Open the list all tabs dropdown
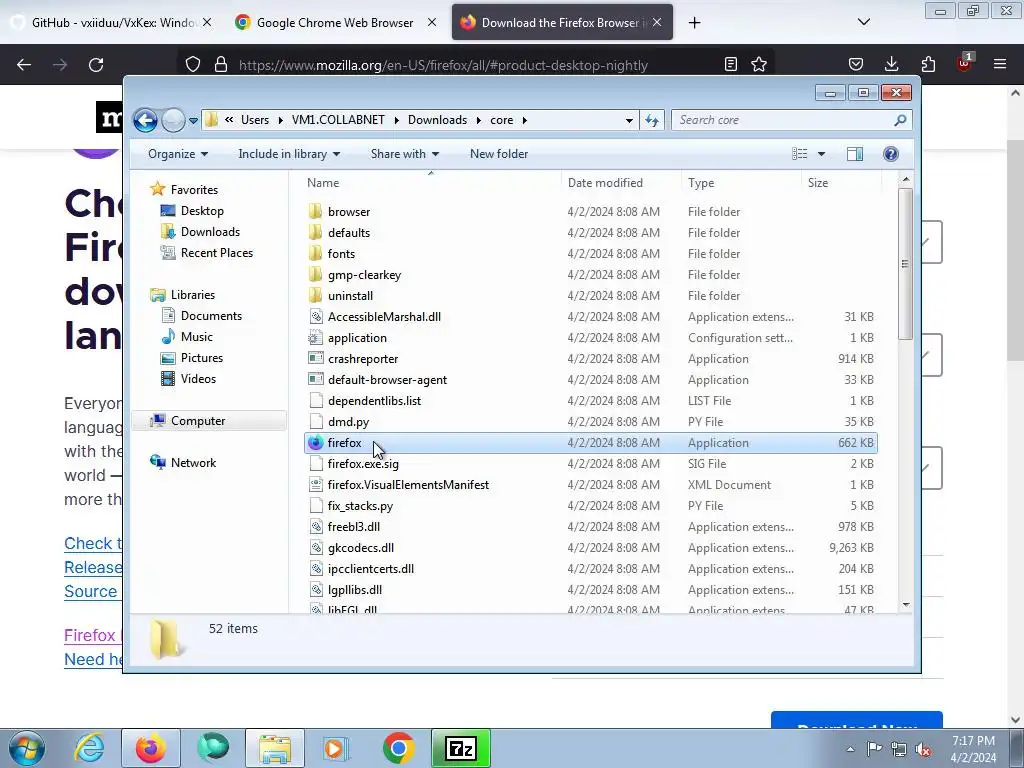 point(863,22)
